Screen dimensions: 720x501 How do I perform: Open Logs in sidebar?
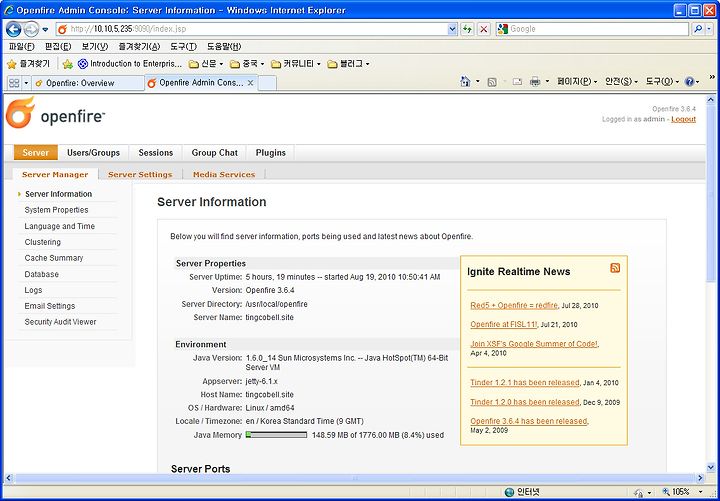pos(33,290)
